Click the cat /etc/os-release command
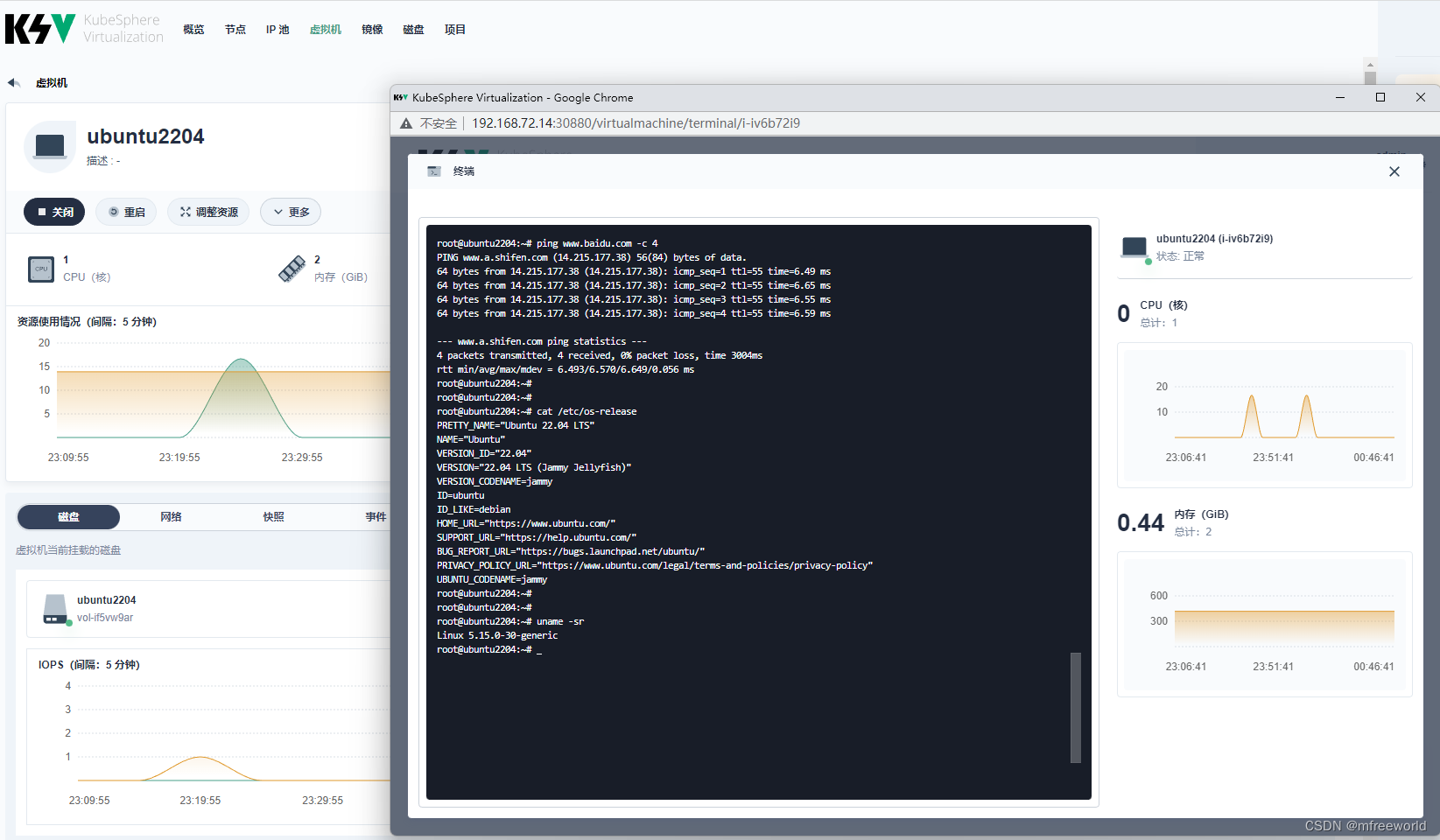1440x840 pixels. (x=537, y=411)
